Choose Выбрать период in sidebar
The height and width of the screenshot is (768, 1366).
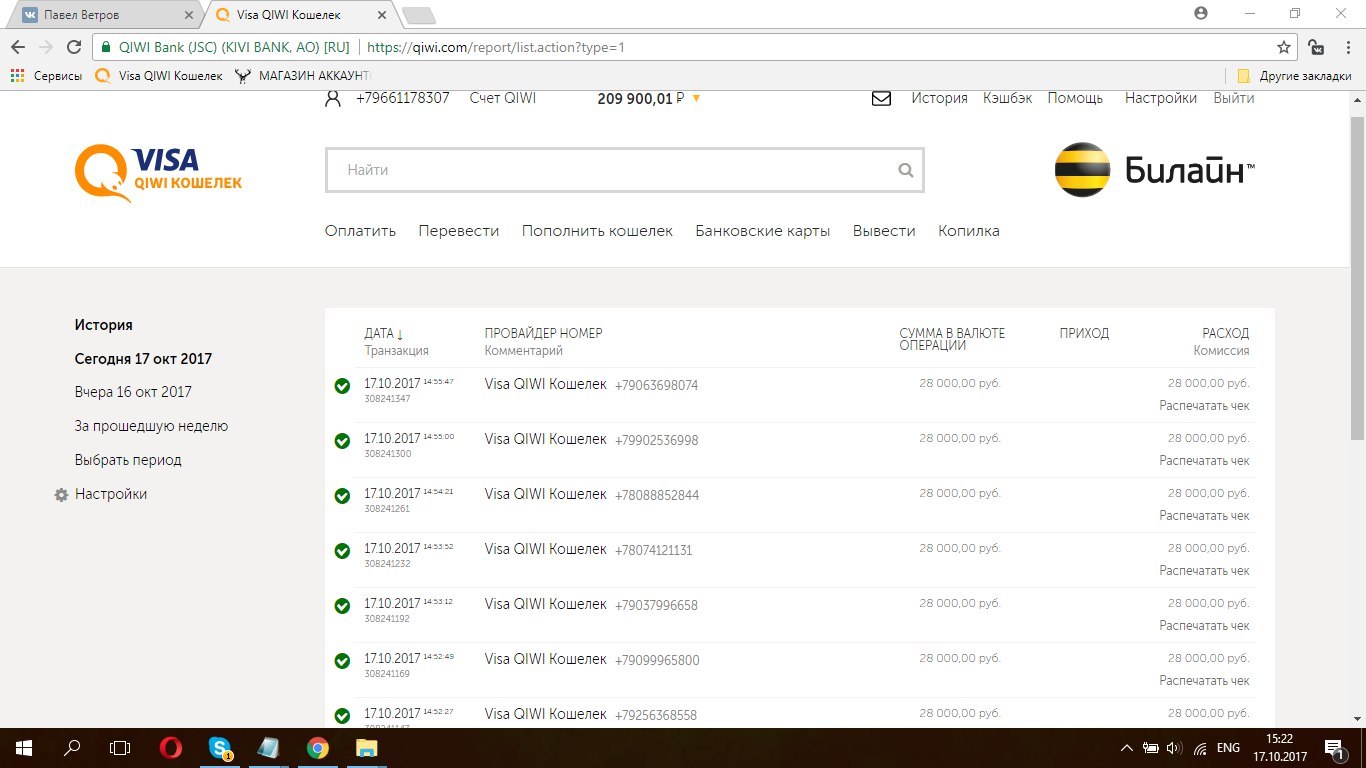click(128, 460)
